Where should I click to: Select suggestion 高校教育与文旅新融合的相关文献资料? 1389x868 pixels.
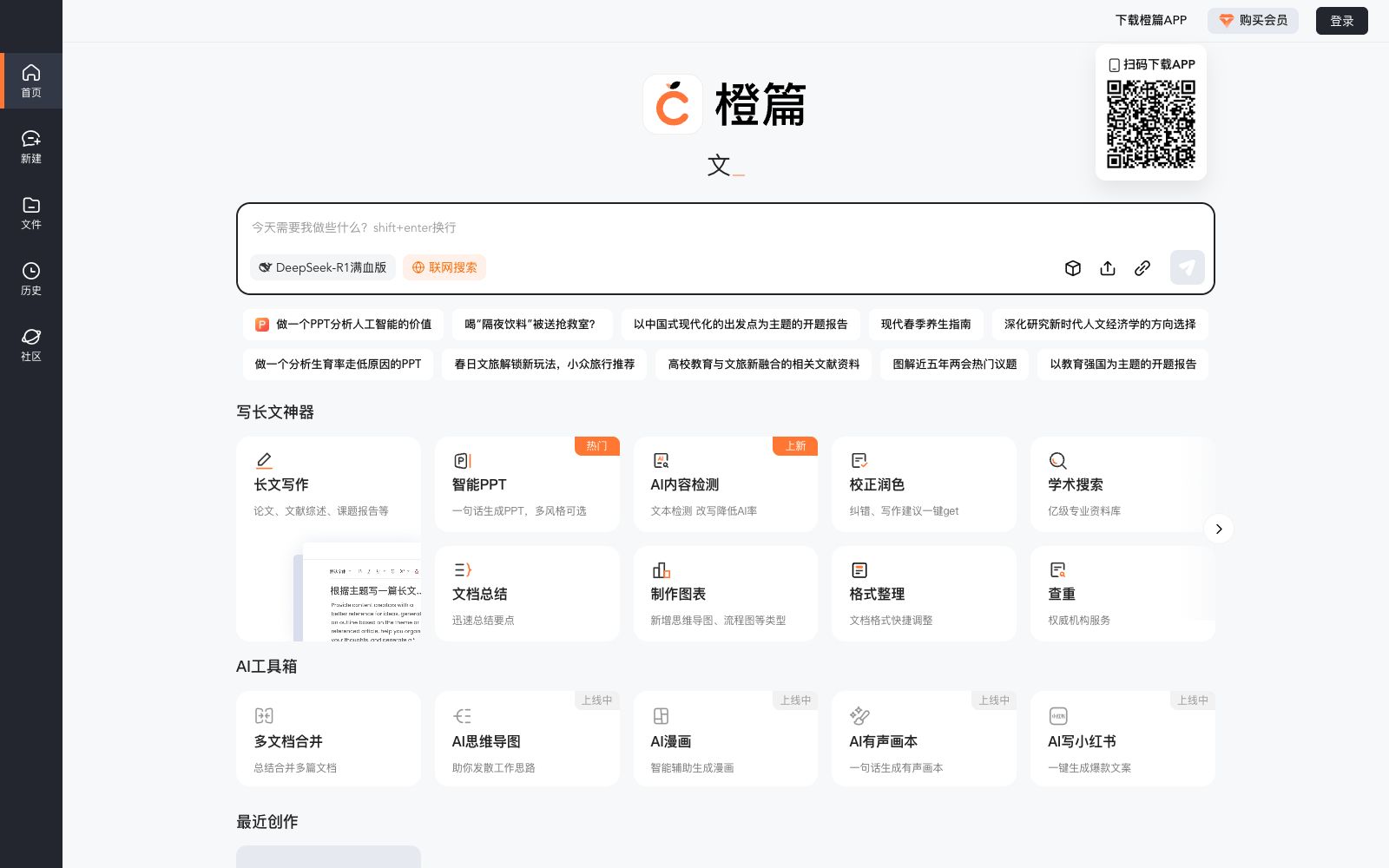tap(764, 365)
